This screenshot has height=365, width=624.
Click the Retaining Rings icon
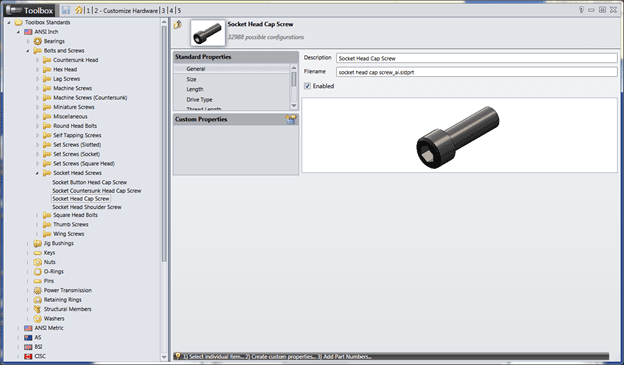point(38,300)
